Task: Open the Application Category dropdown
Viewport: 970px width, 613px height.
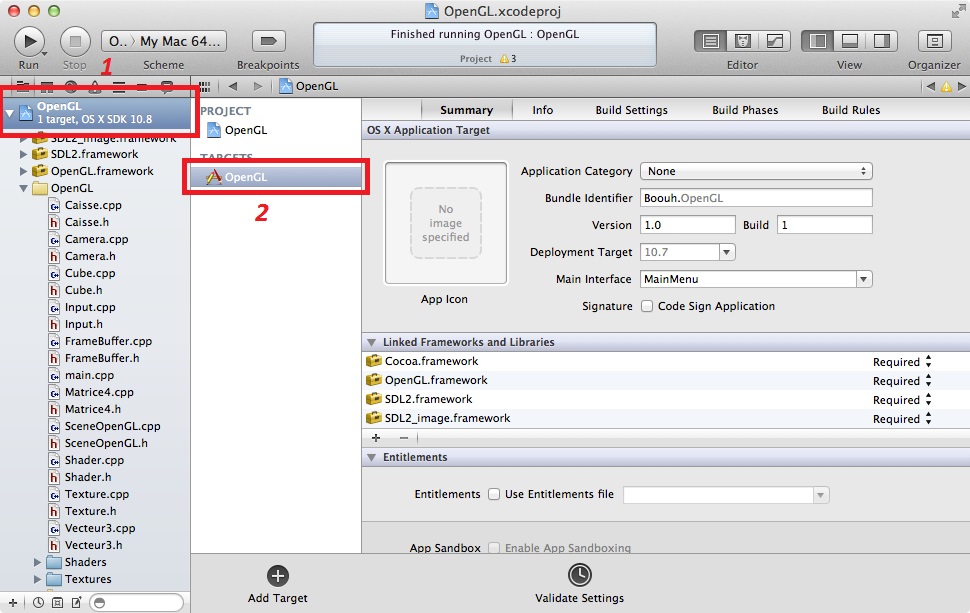Action: [756, 171]
